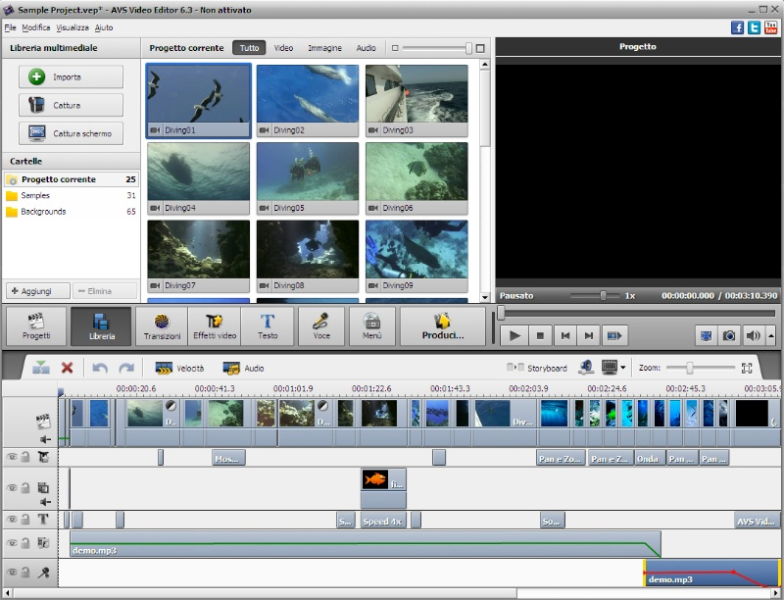Adjust the timeline Zoom slider

[x=688, y=368]
